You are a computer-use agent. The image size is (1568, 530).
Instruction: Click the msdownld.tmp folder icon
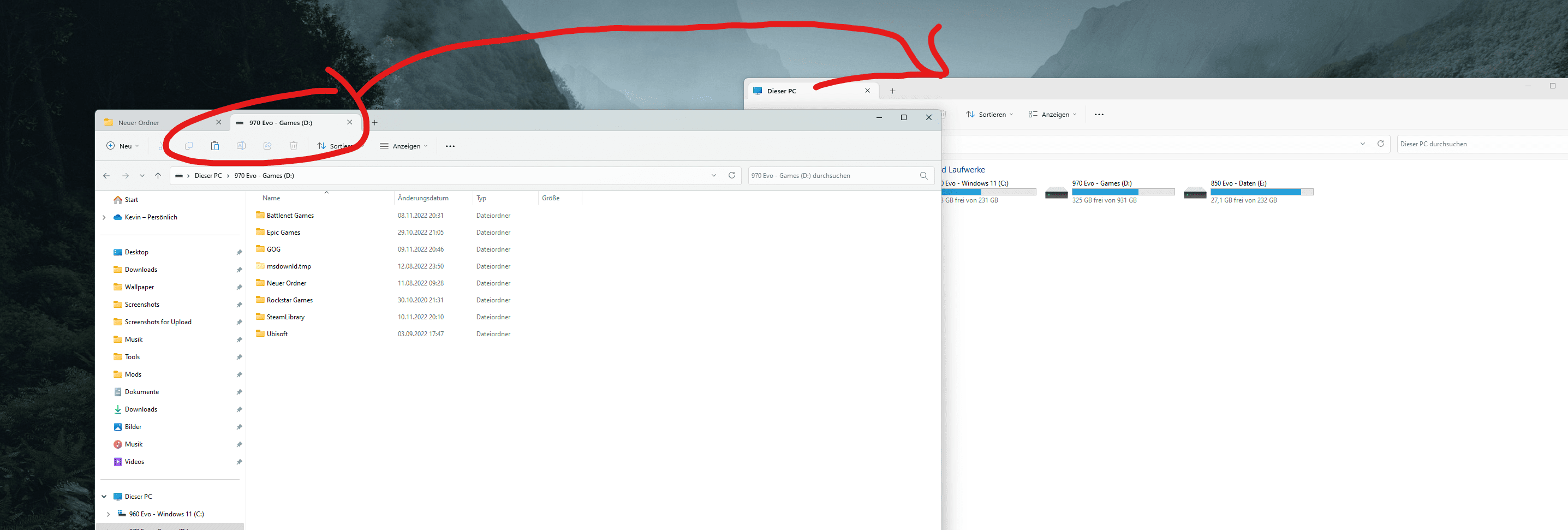pos(260,266)
